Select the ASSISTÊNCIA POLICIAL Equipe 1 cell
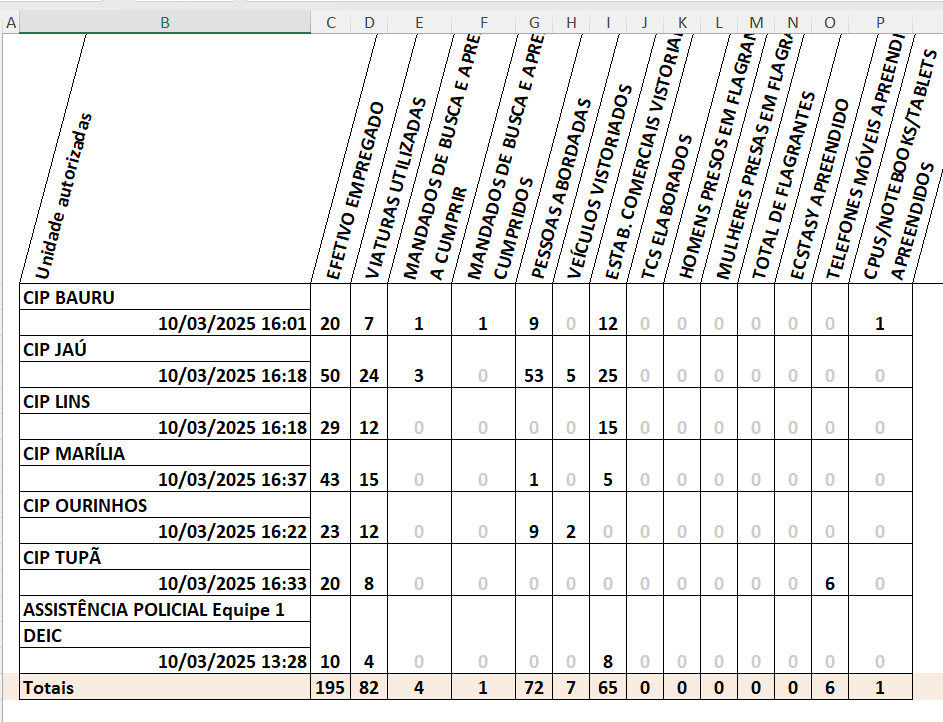 (x=165, y=609)
